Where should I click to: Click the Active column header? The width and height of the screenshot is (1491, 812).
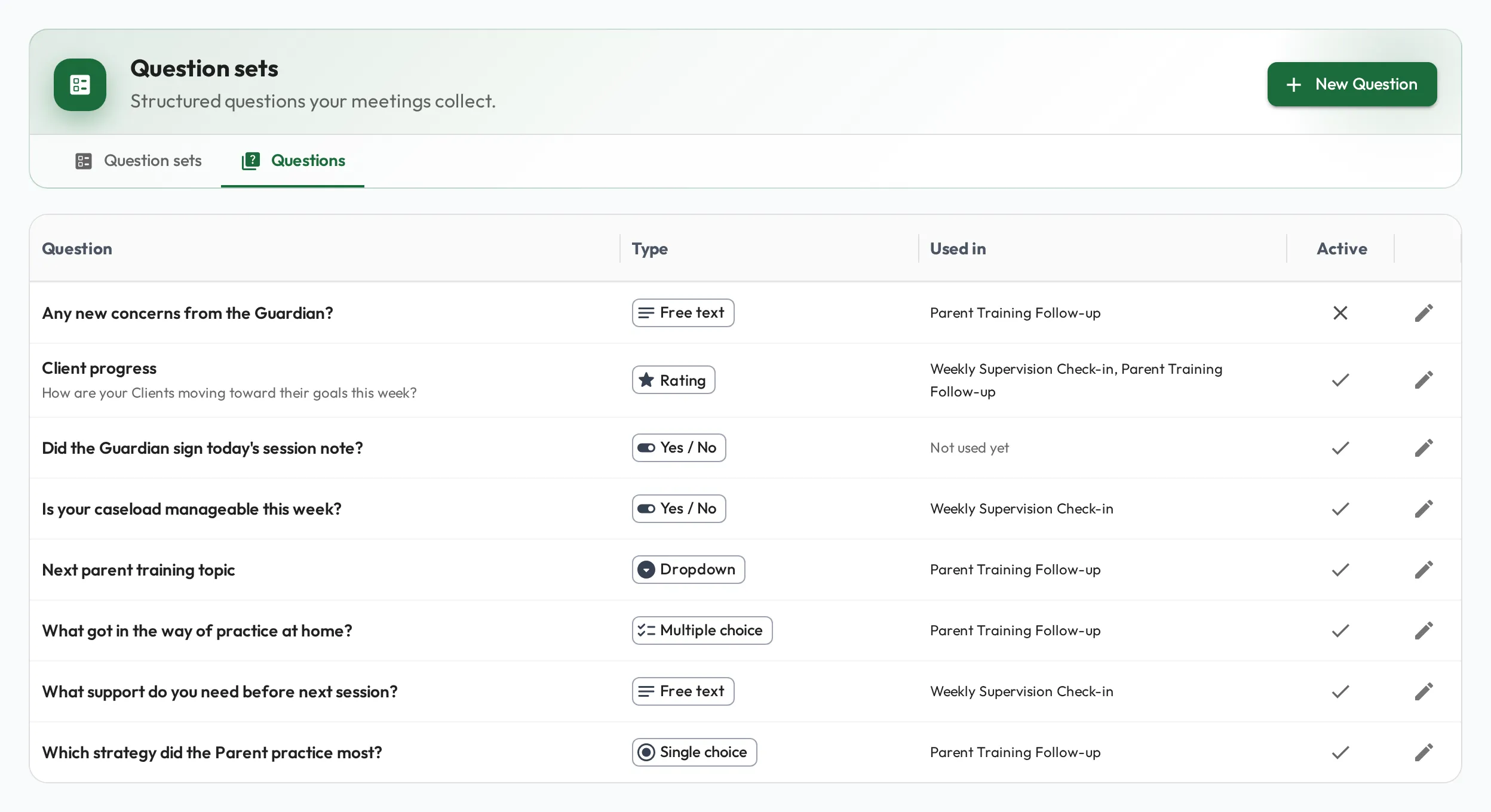pyautogui.click(x=1342, y=248)
